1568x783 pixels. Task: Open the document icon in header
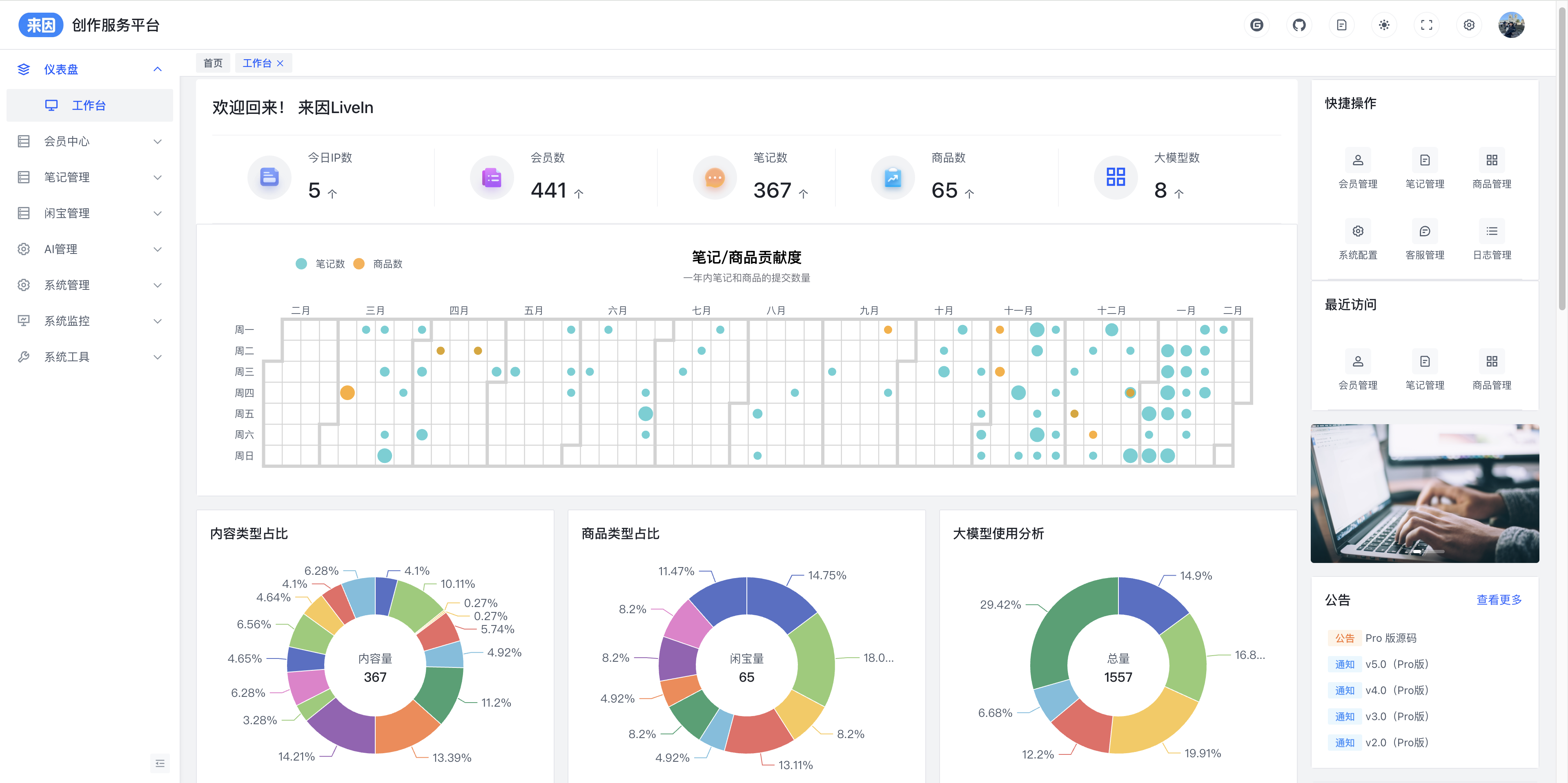coord(1341,25)
